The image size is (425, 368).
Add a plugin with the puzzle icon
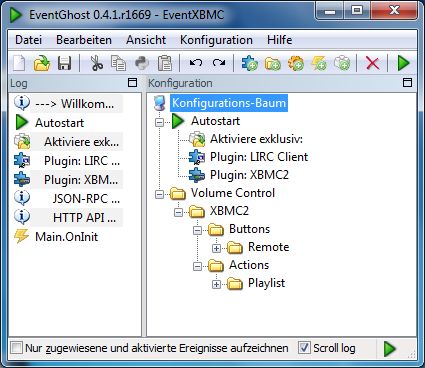point(250,63)
